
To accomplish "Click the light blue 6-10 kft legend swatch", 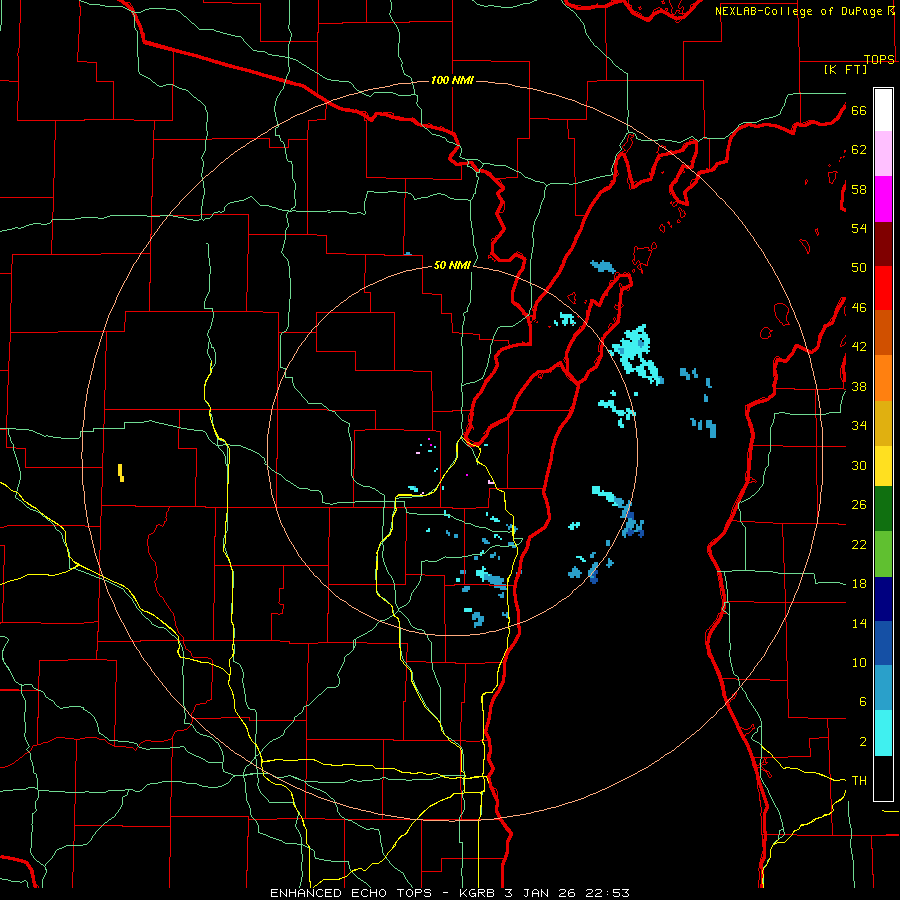I will (883, 688).
